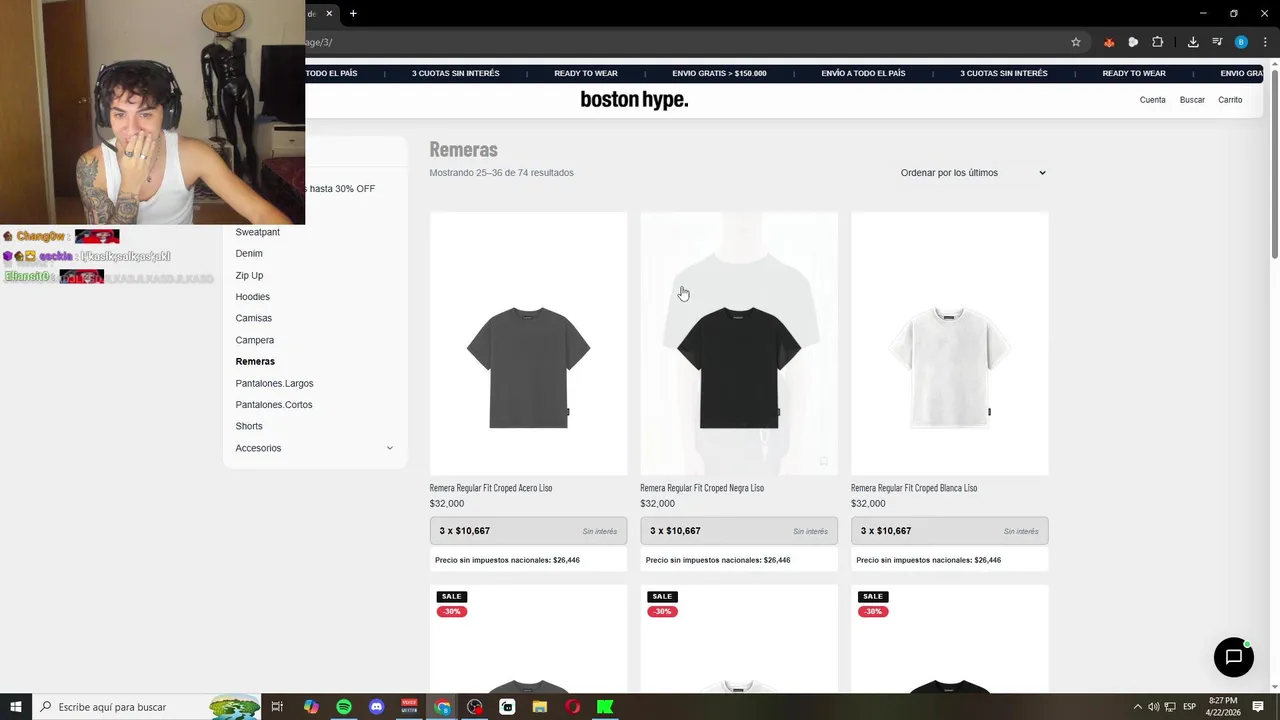Click the ESP language indicator
This screenshot has width=1280, height=720.
(x=1189, y=707)
